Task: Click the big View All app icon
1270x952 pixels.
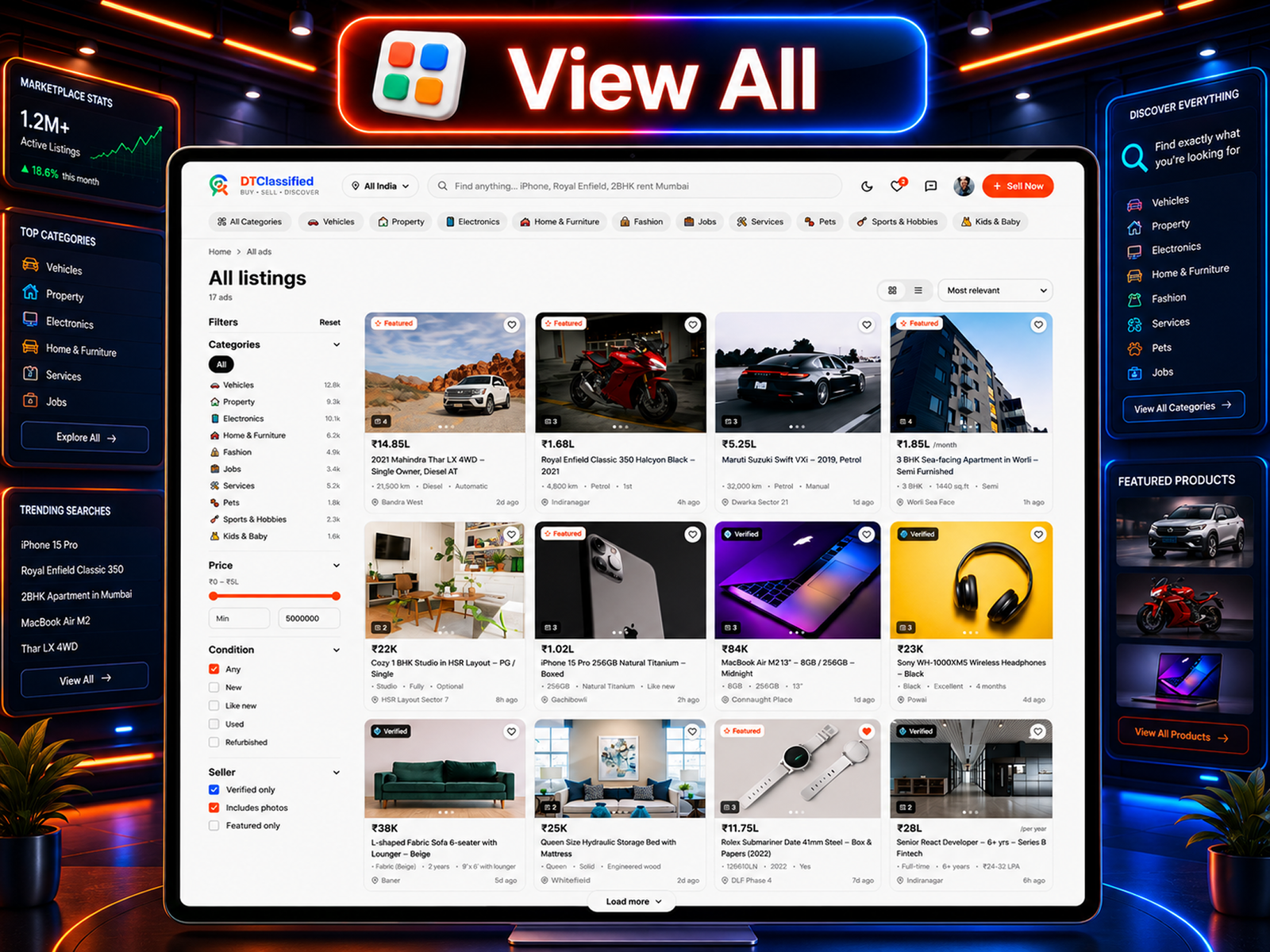Action: [x=420, y=75]
